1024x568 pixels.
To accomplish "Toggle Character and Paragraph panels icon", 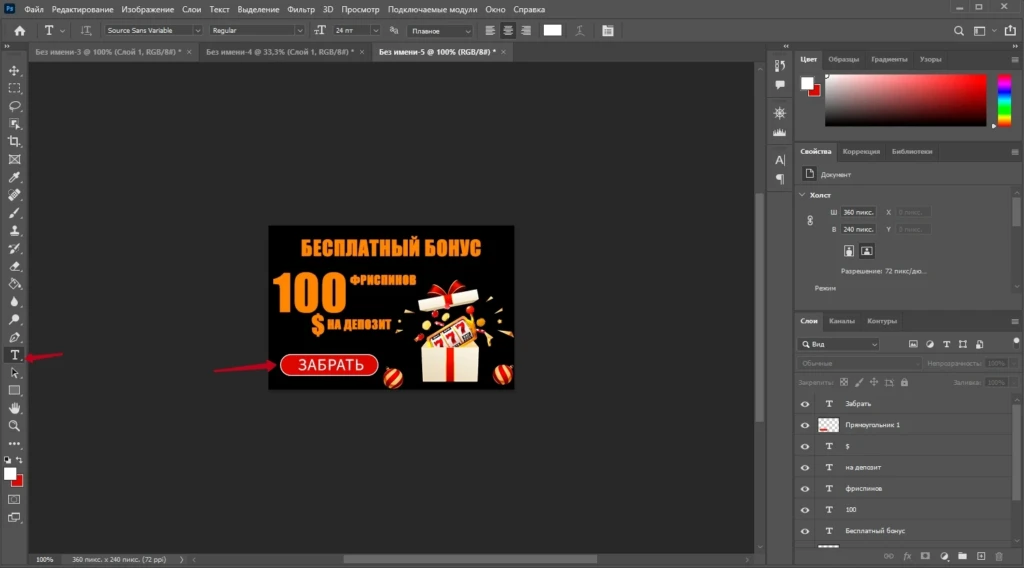I will 607,31.
